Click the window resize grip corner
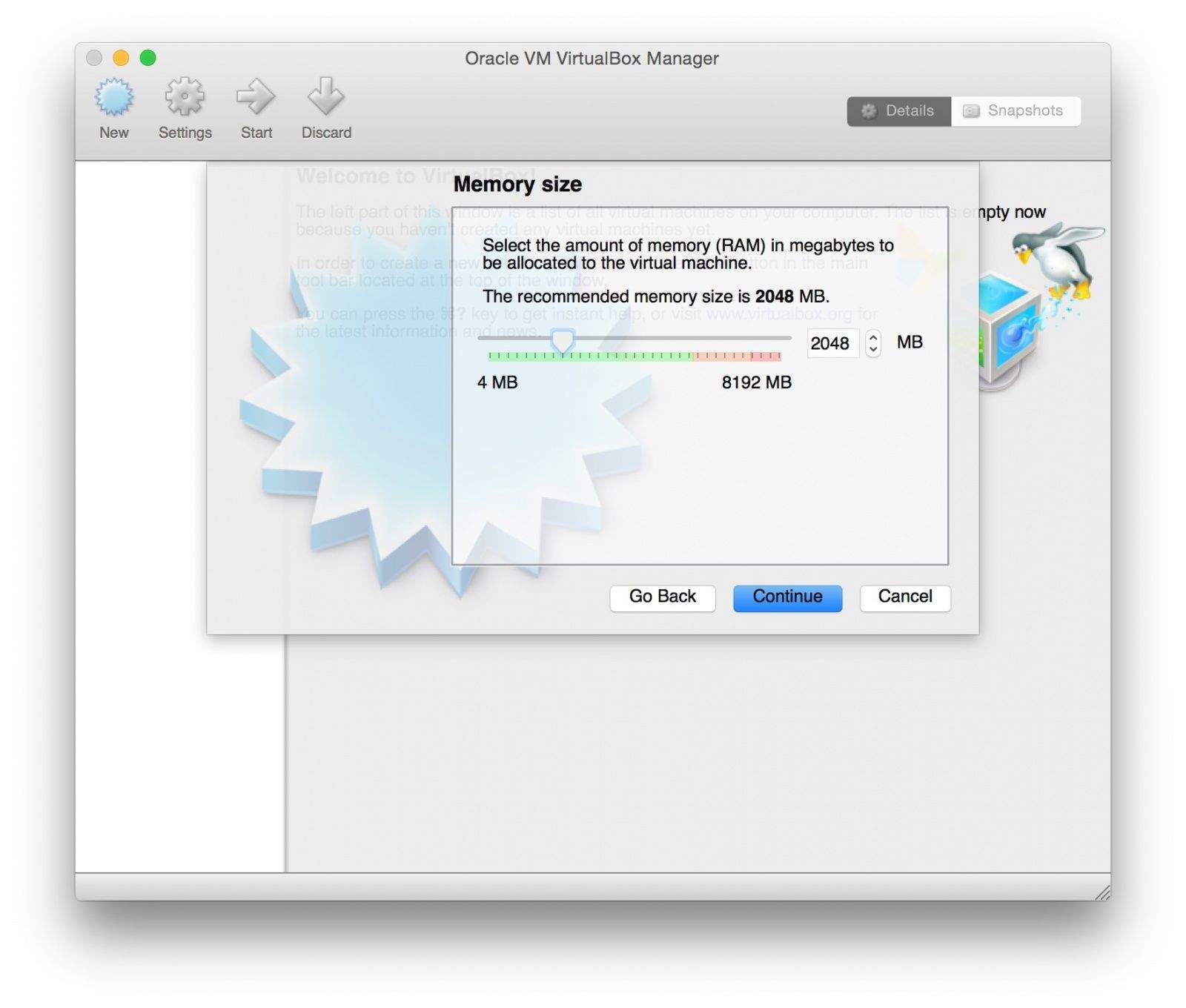1186x1008 pixels. 1102,892
